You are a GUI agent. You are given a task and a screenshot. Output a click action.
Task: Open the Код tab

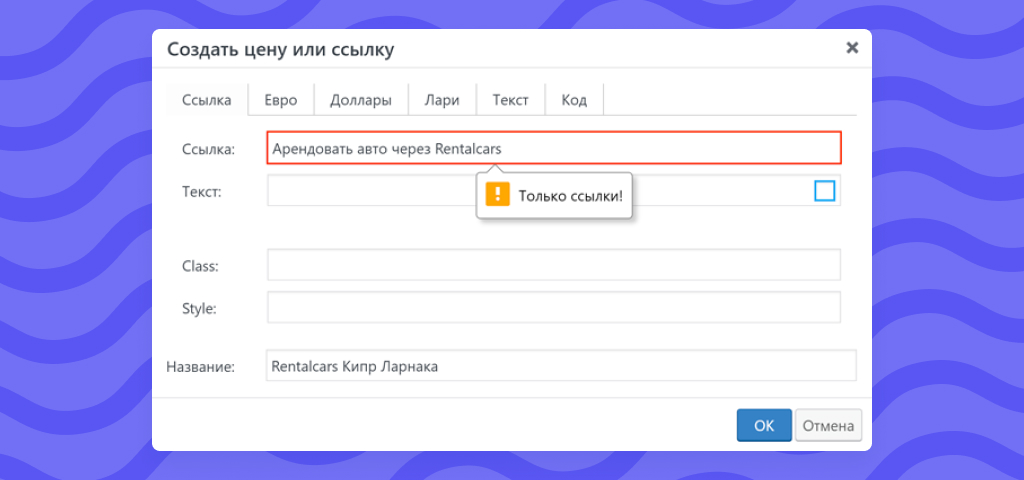(574, 100)
